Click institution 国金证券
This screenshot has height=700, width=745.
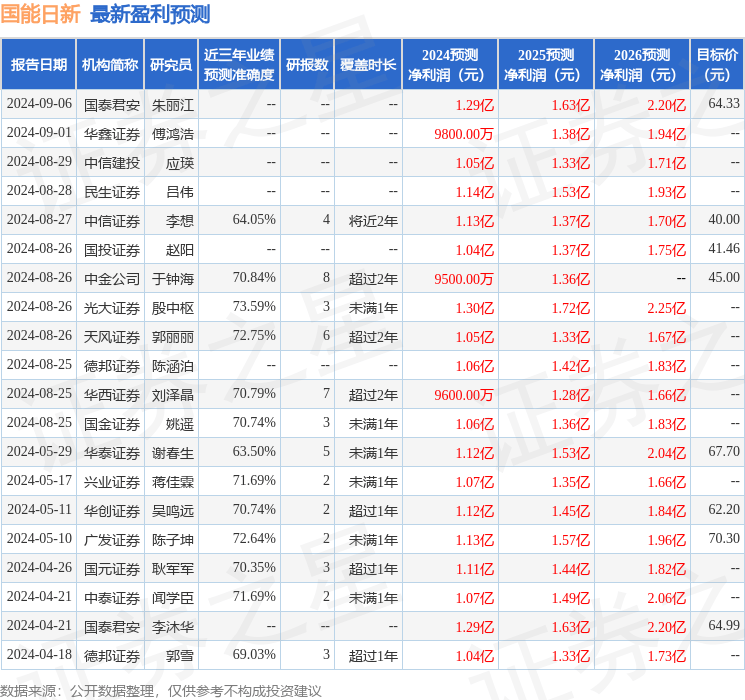(x=112, y=424)
